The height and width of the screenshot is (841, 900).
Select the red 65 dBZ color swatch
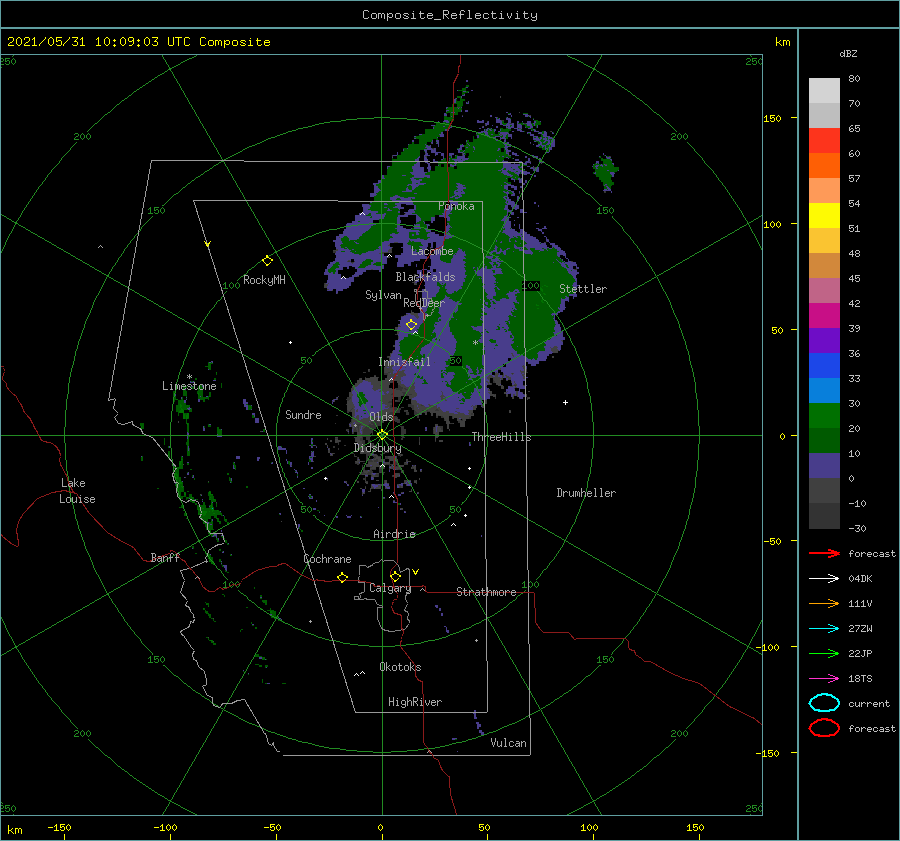[824, 141]
